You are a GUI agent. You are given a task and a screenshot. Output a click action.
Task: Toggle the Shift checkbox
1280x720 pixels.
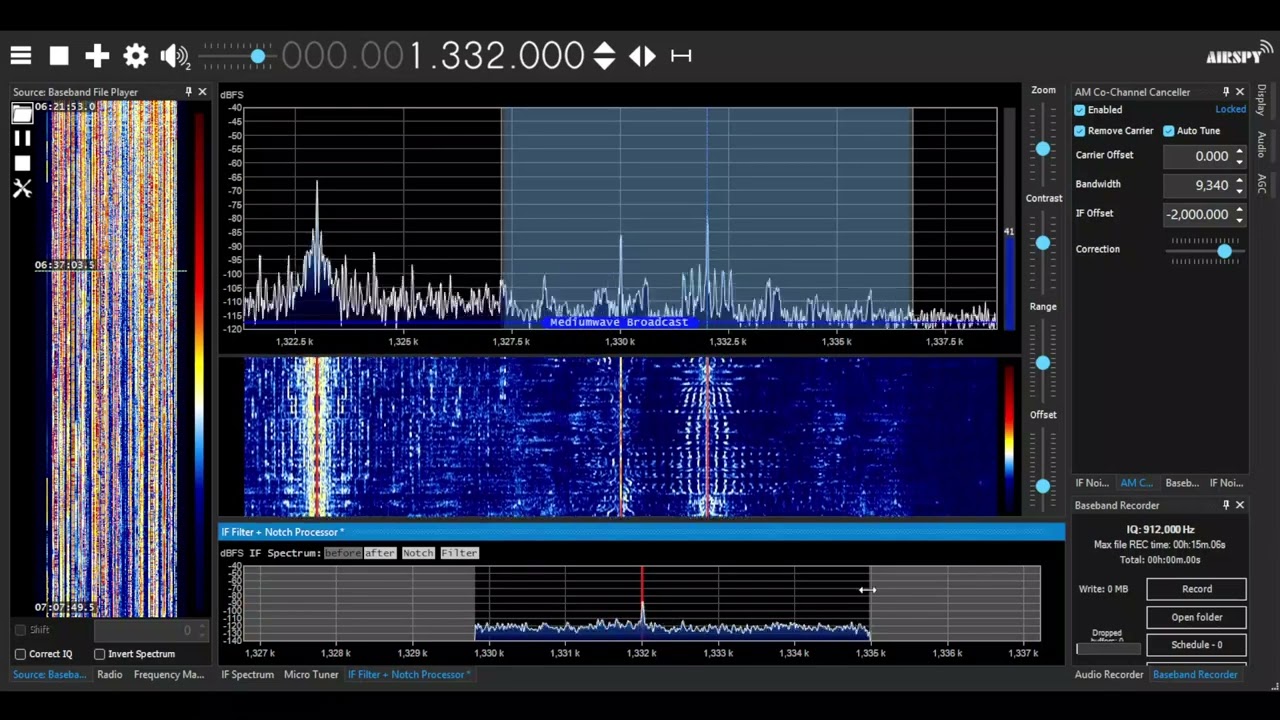(20, 630)
